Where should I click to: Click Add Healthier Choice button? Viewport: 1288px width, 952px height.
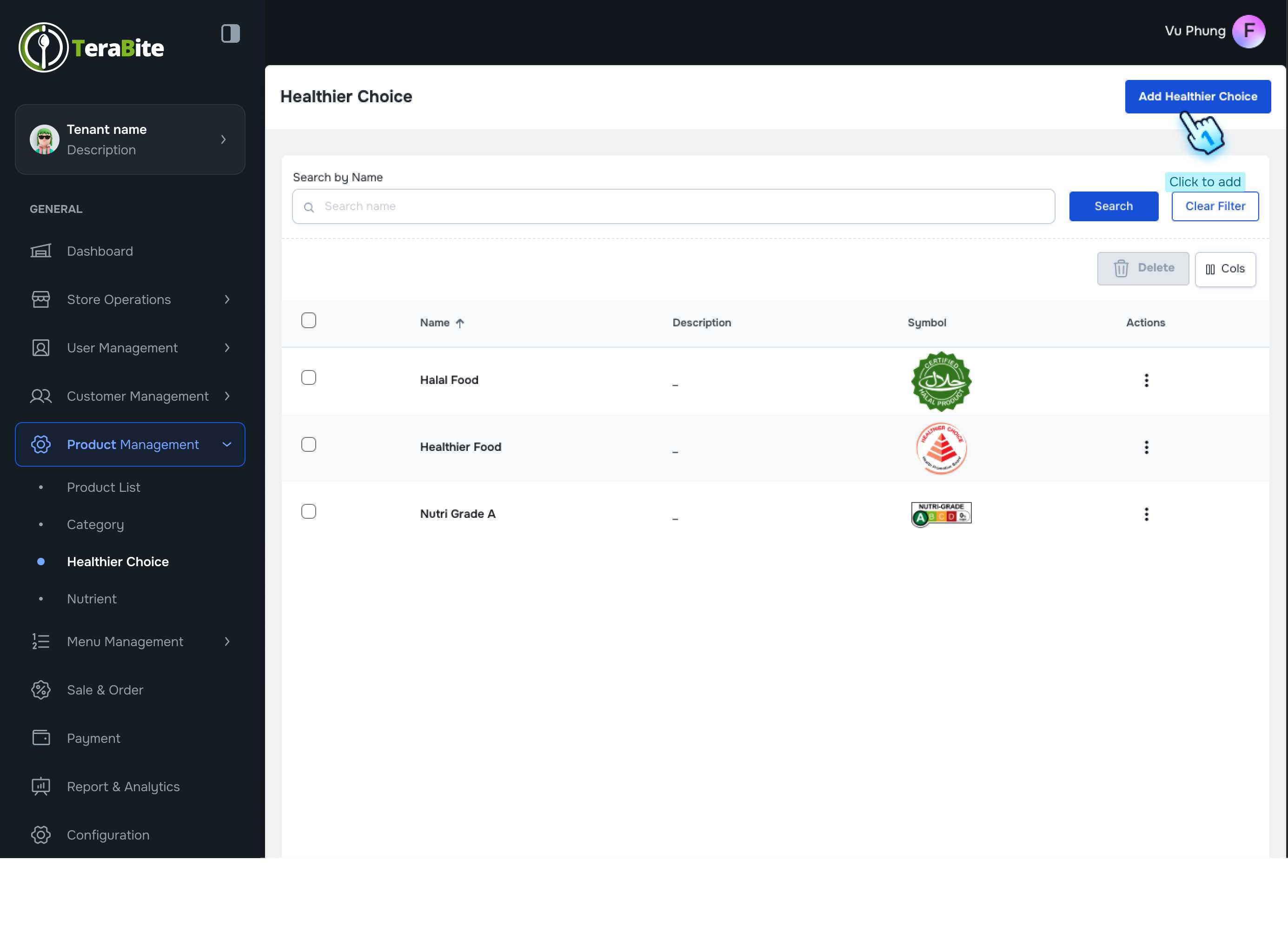[1197, 97]
